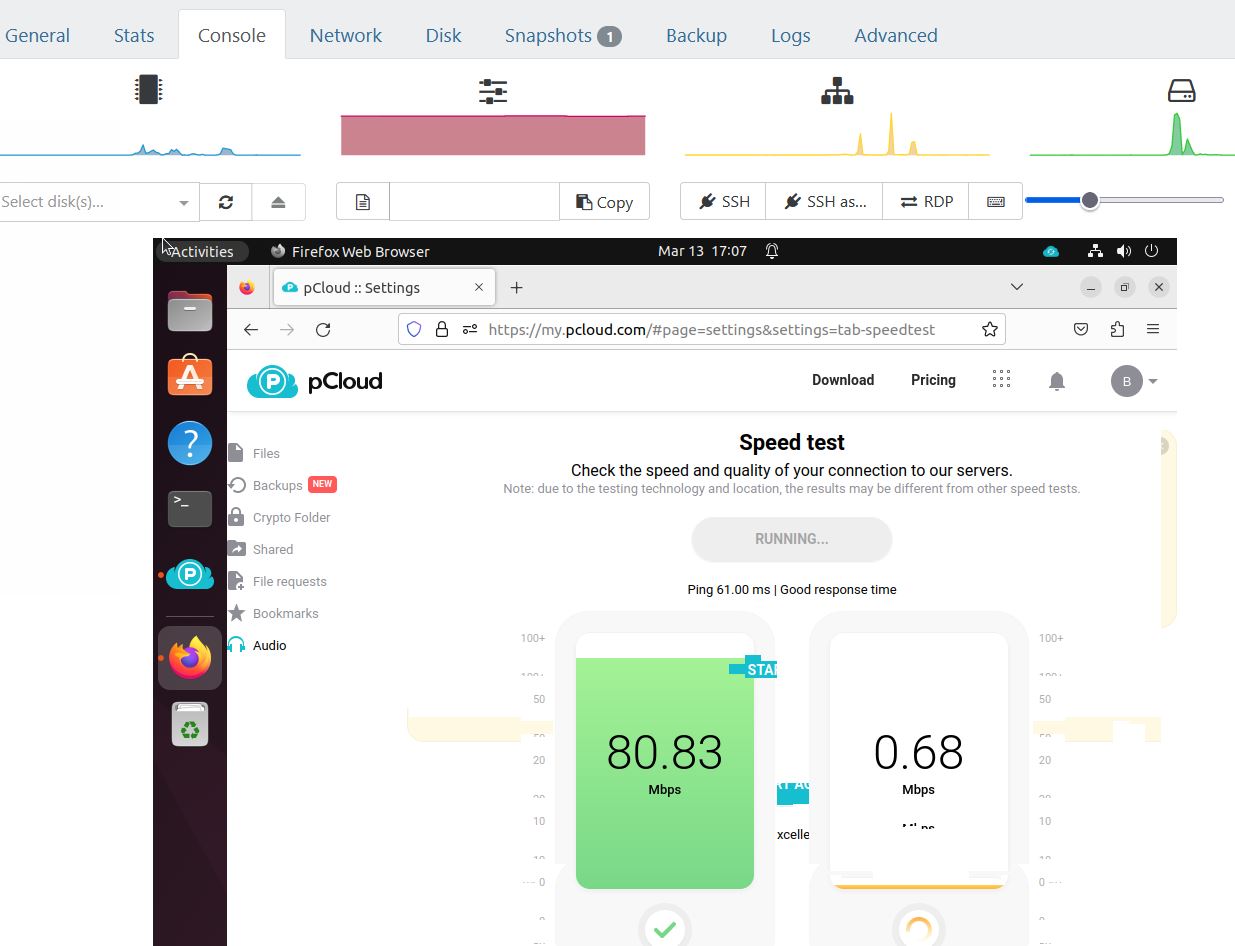The height and width of the screenshot is (946, 1235).
Task: Open the Firefox extensions puzzle icon
Action: 1117,329
